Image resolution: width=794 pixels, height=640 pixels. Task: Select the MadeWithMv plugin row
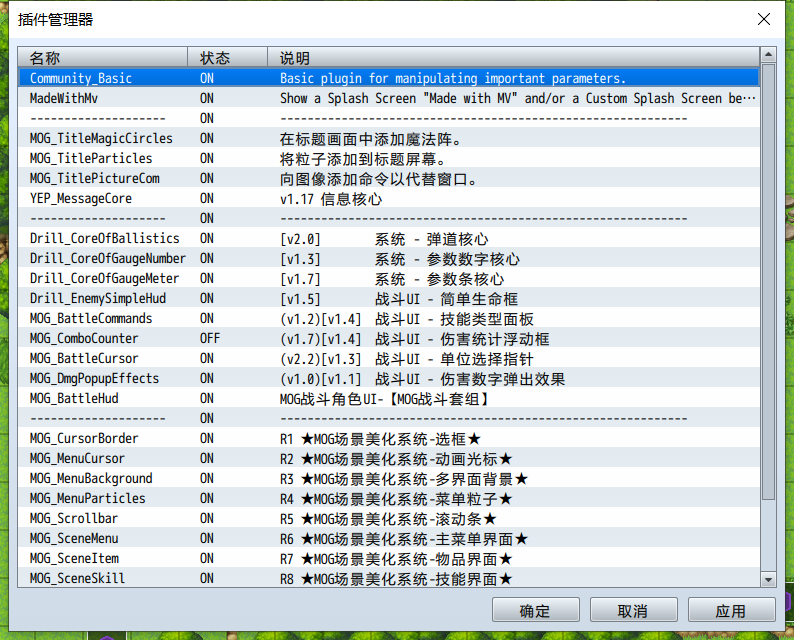coord(389,98)
